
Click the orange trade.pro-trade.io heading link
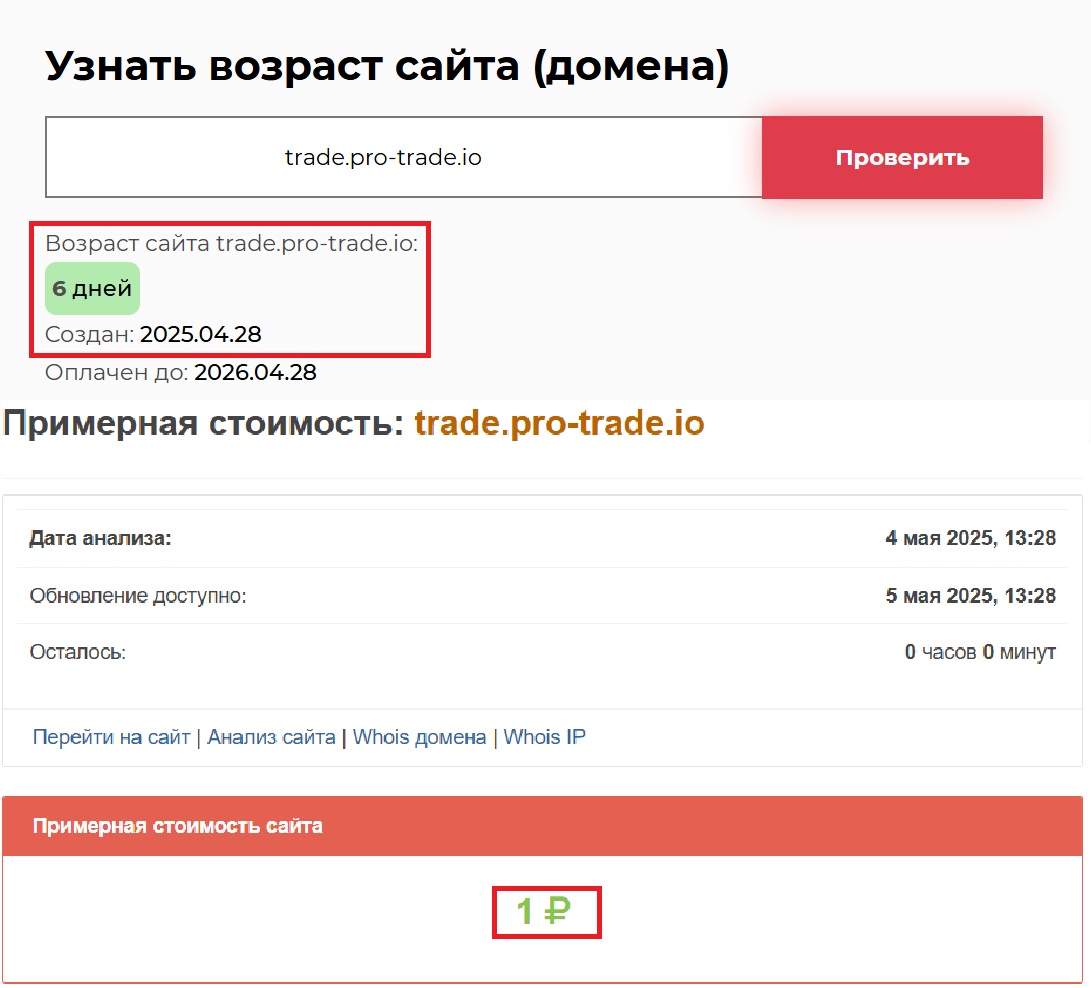pyautogui.click(x=559, y=424)
